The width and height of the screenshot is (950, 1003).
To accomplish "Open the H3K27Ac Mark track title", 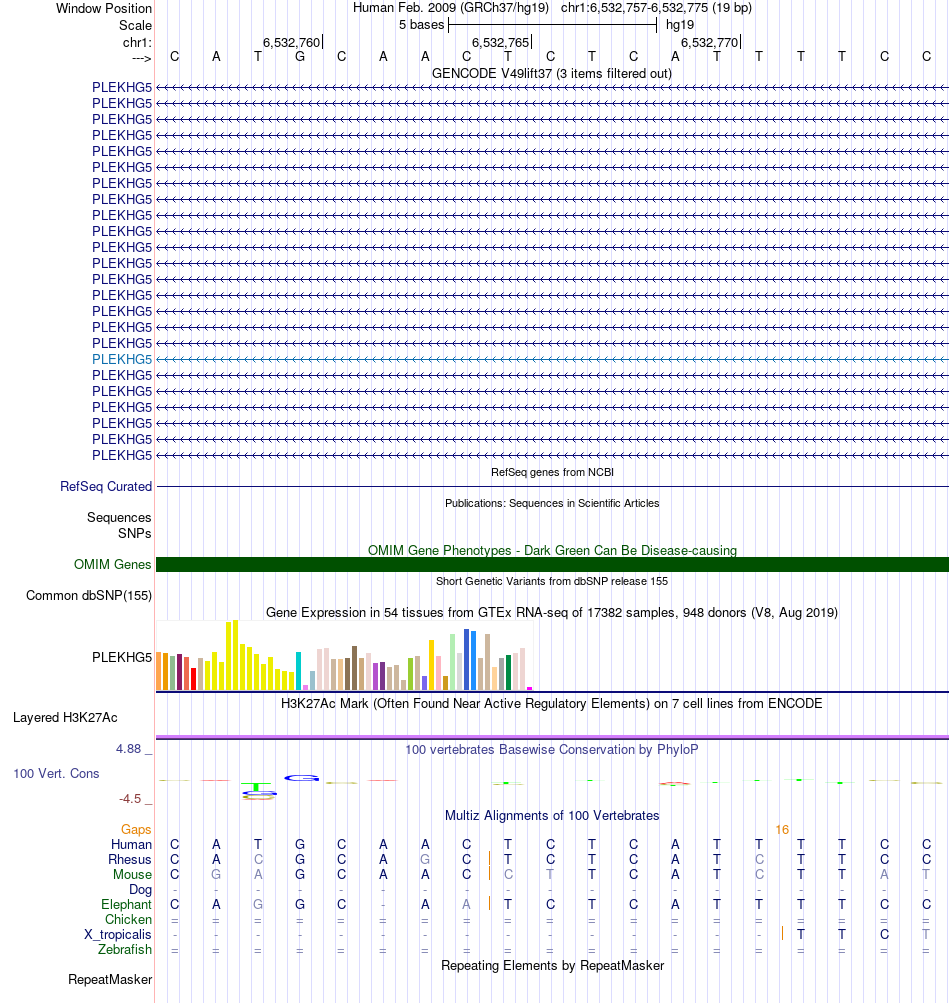I will point(551,704).
